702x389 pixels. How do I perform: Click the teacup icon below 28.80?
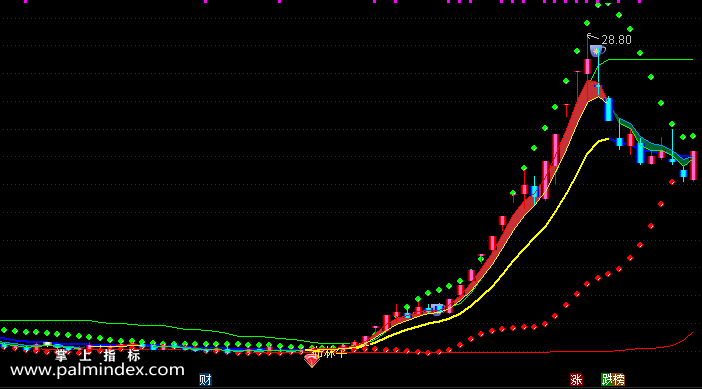[x=597, y=51]
